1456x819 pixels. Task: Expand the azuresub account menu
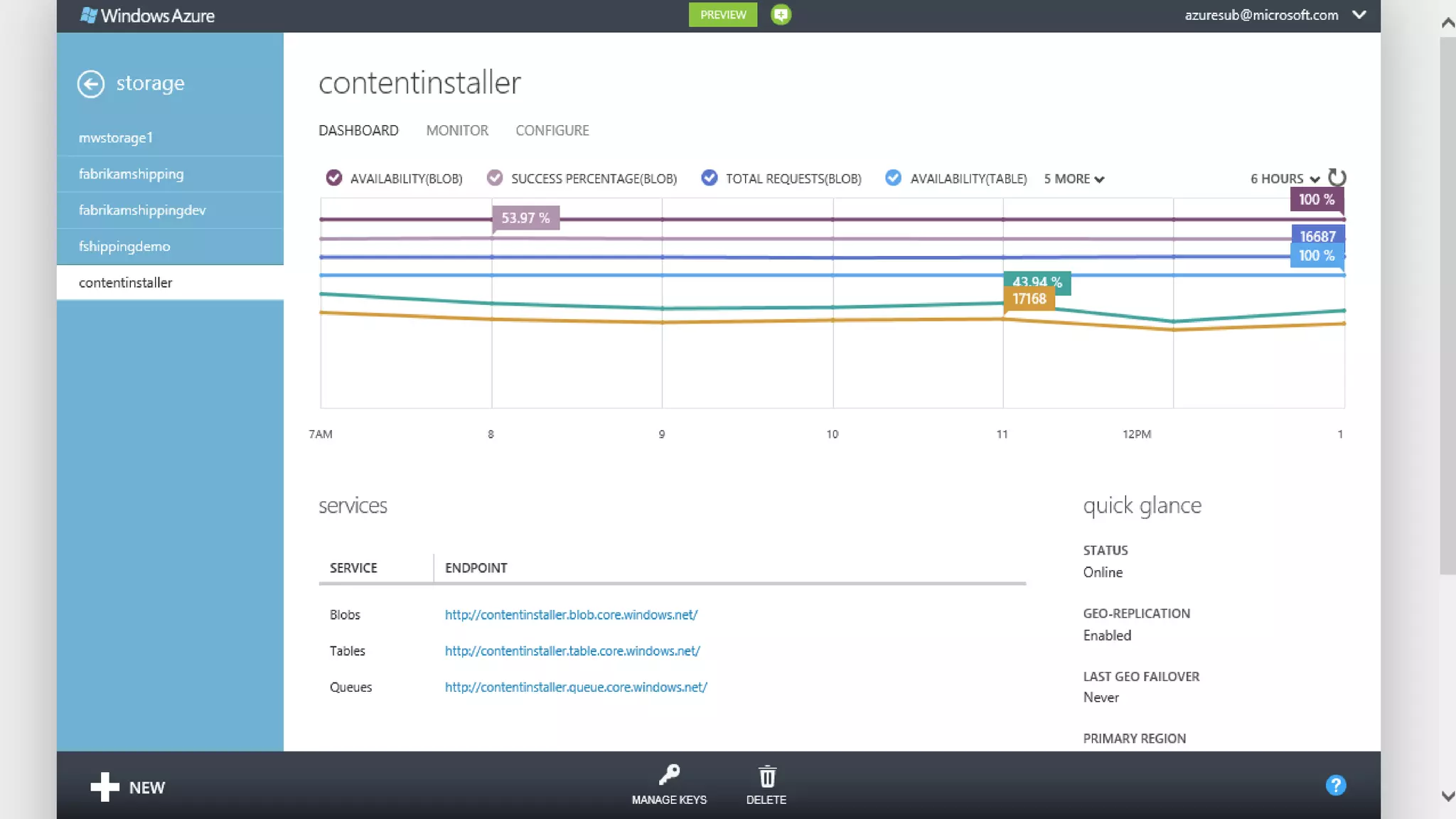coord(1359,15)
